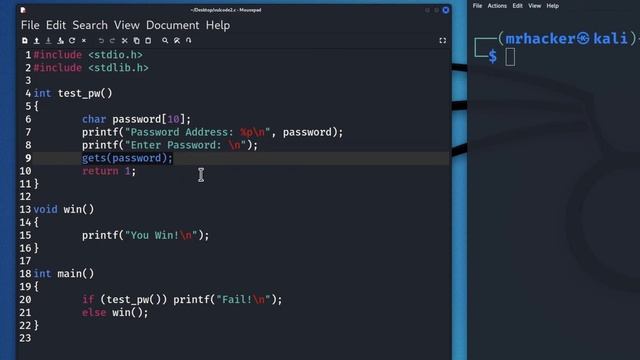Click the Open file toolbar icon
640x360 pixels.
[x=37, y=41]
